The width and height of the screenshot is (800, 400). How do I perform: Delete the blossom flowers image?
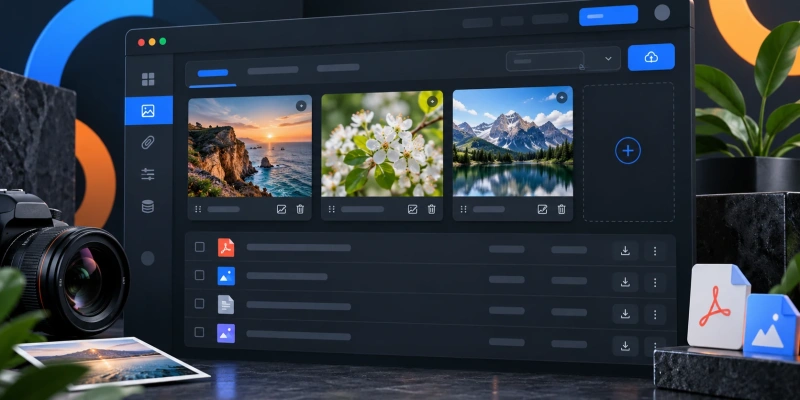(432, 209)
